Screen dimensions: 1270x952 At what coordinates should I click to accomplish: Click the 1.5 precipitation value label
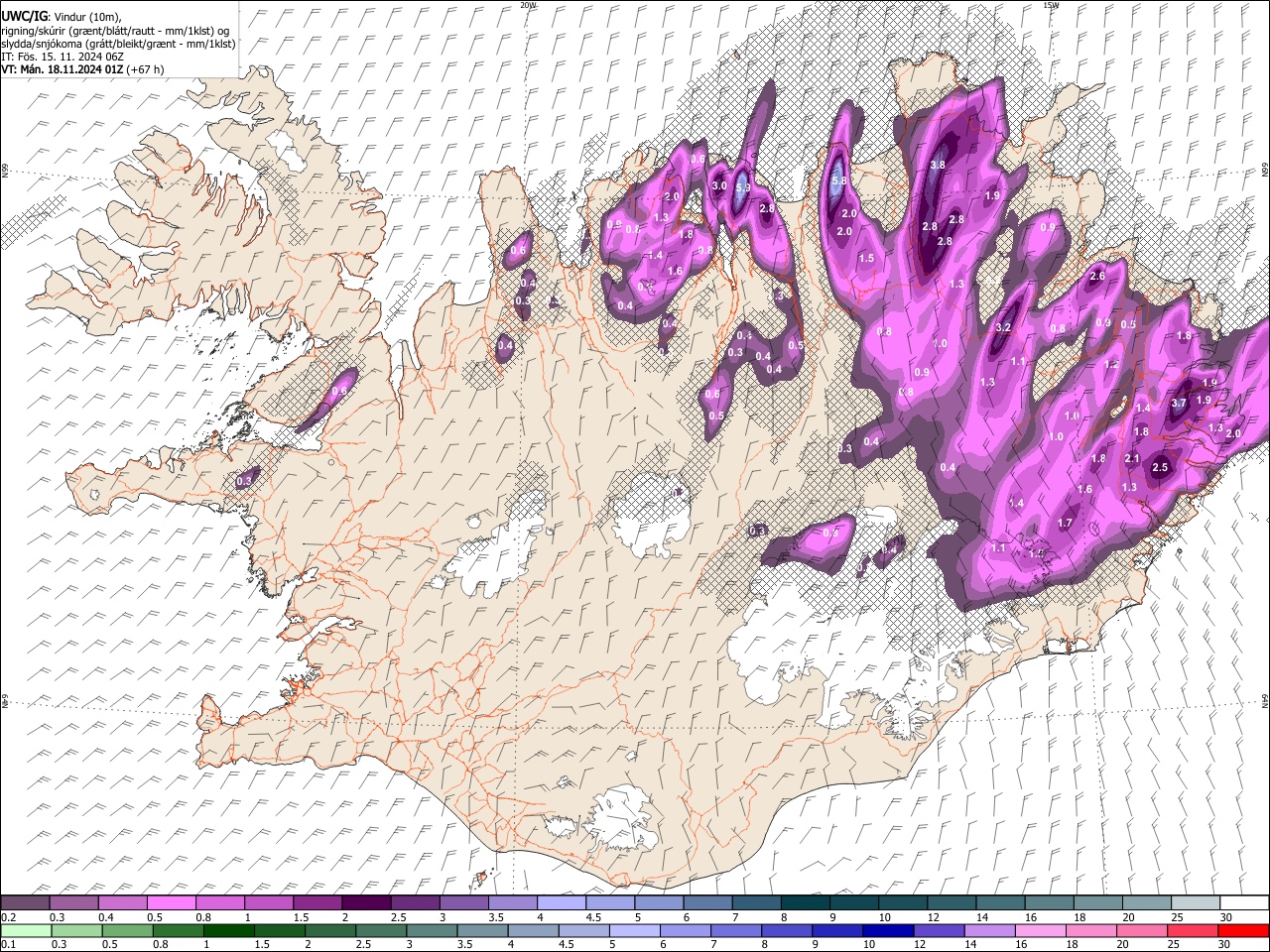tap(866, 258)
